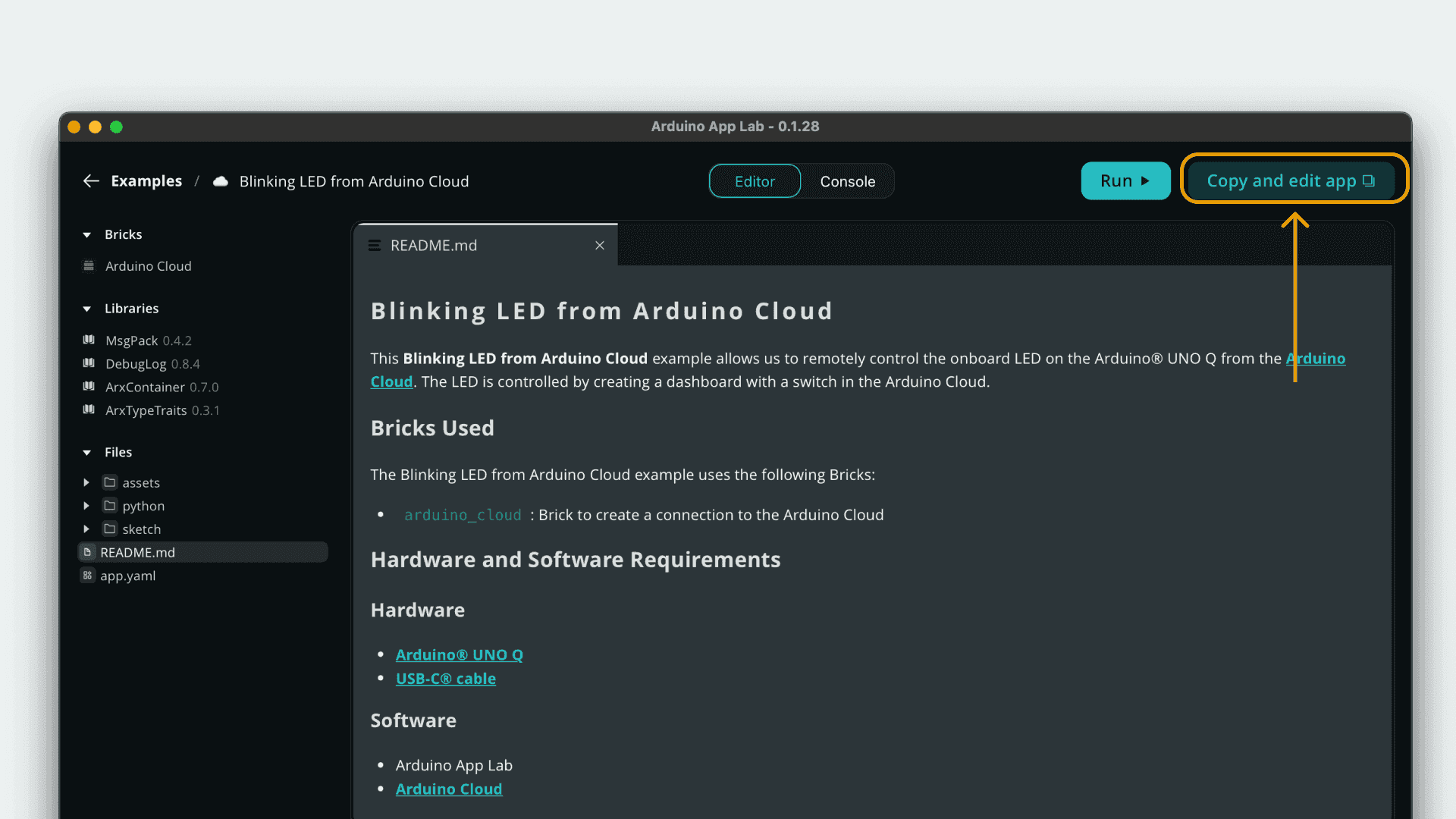Open the Arduino UNO Q hardware link
1456x819 pixels.
(x=459, y=654)
